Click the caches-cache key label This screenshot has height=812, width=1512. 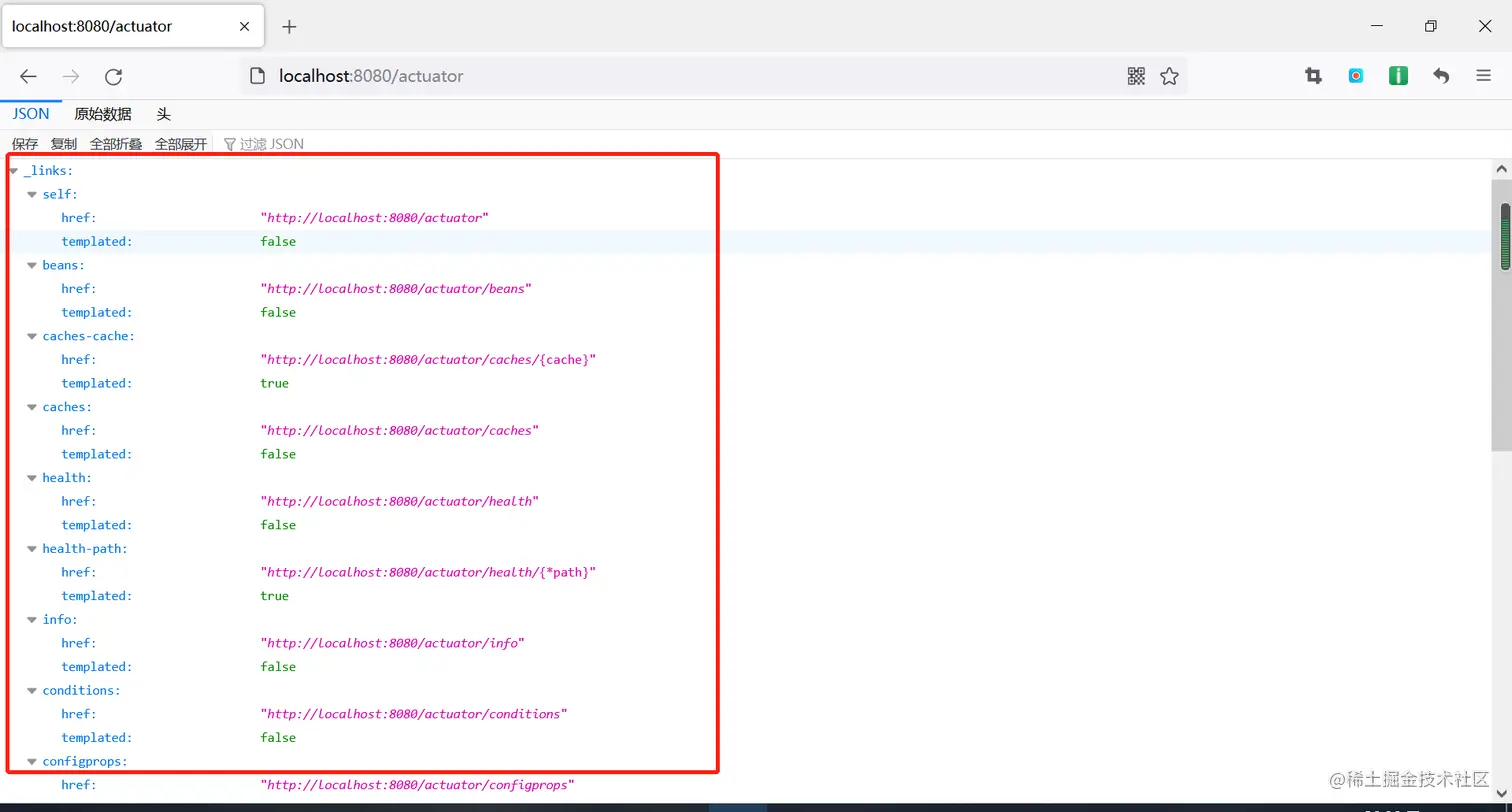pos(88,337)
